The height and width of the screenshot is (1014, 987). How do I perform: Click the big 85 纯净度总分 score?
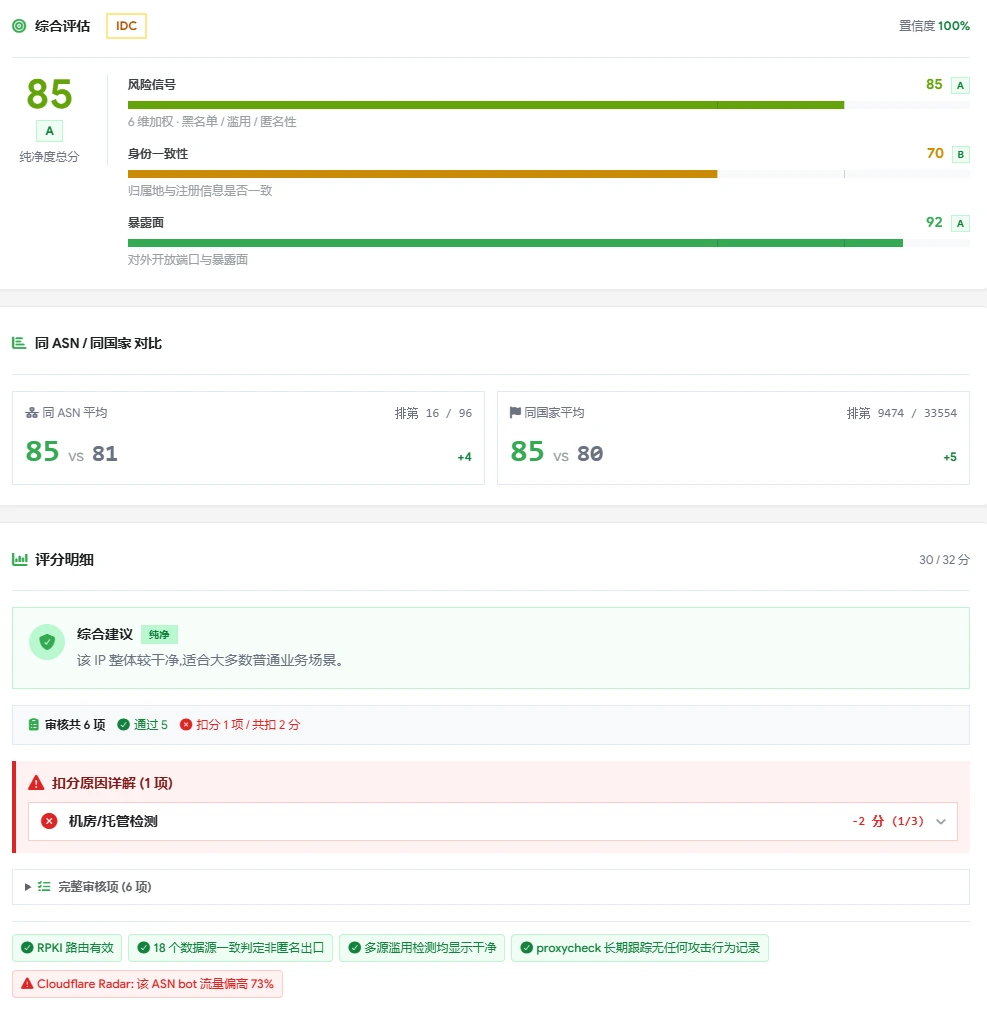coord(49,94)
